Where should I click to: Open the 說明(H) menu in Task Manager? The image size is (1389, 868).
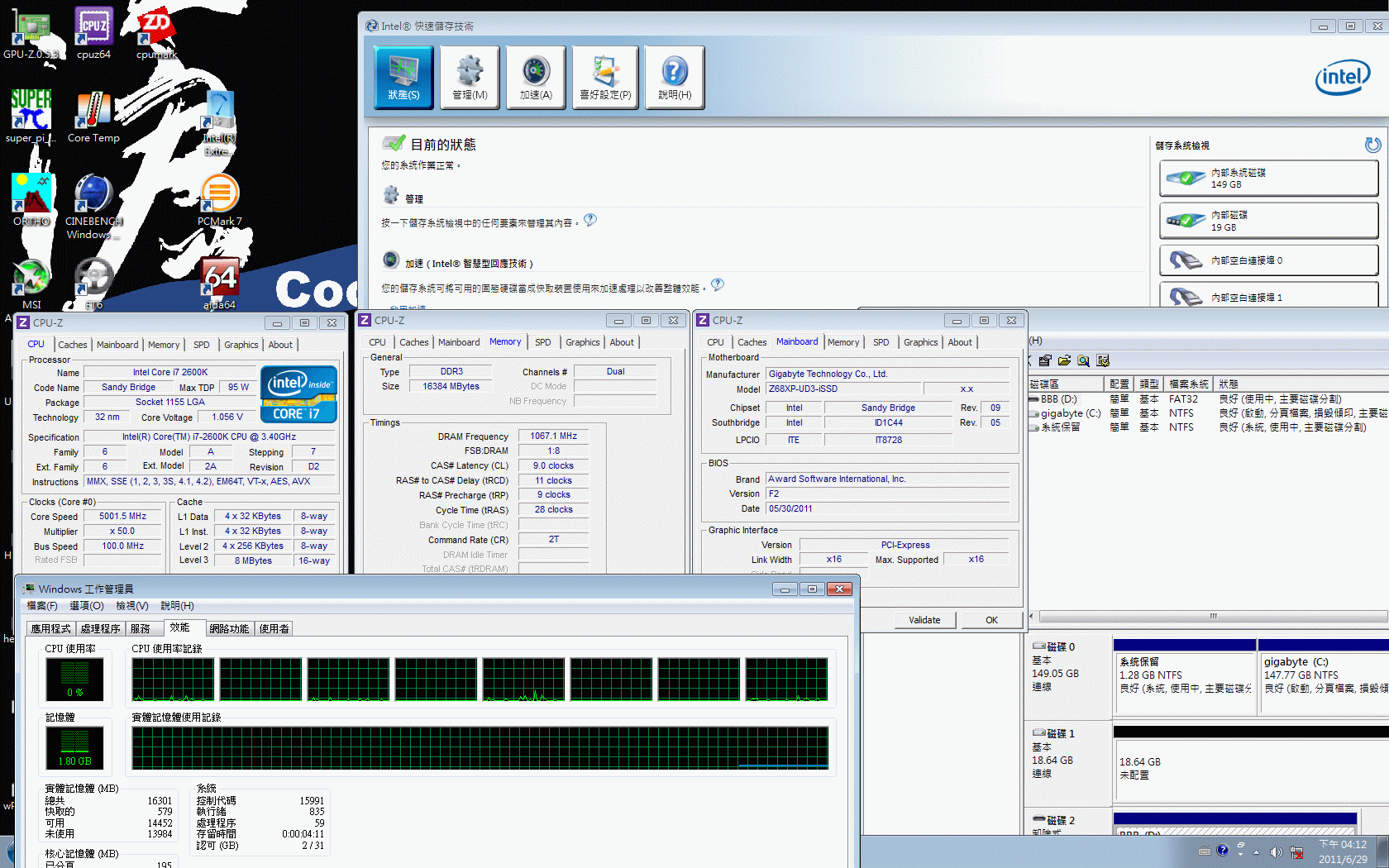pos(177,606)
